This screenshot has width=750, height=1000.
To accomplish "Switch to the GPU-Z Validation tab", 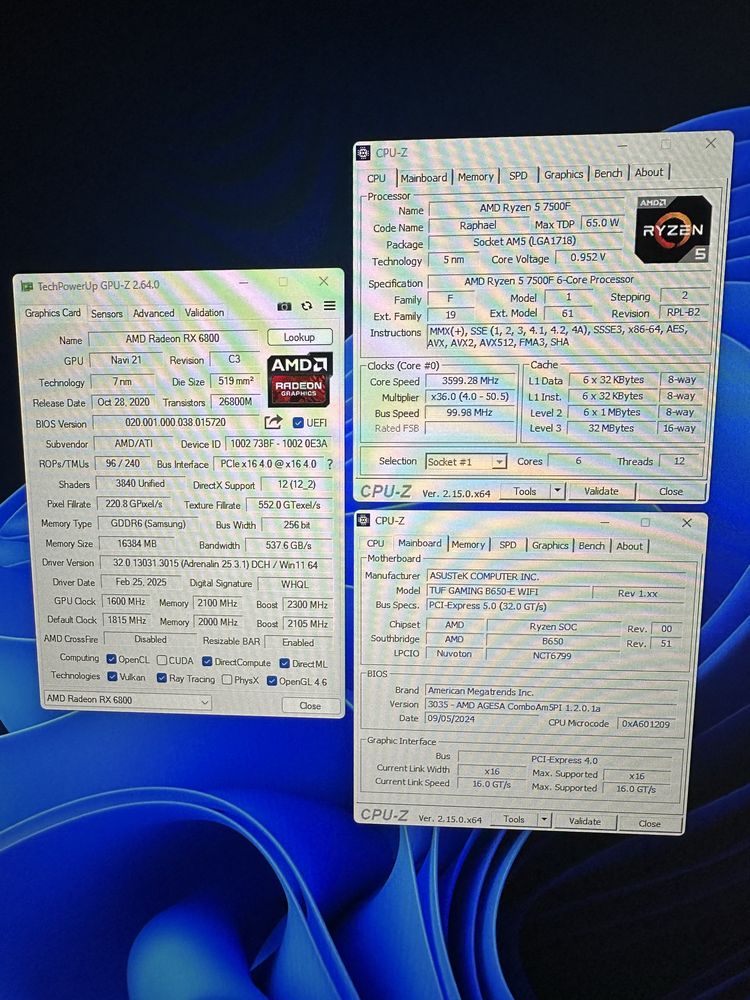I will point(204,312).
